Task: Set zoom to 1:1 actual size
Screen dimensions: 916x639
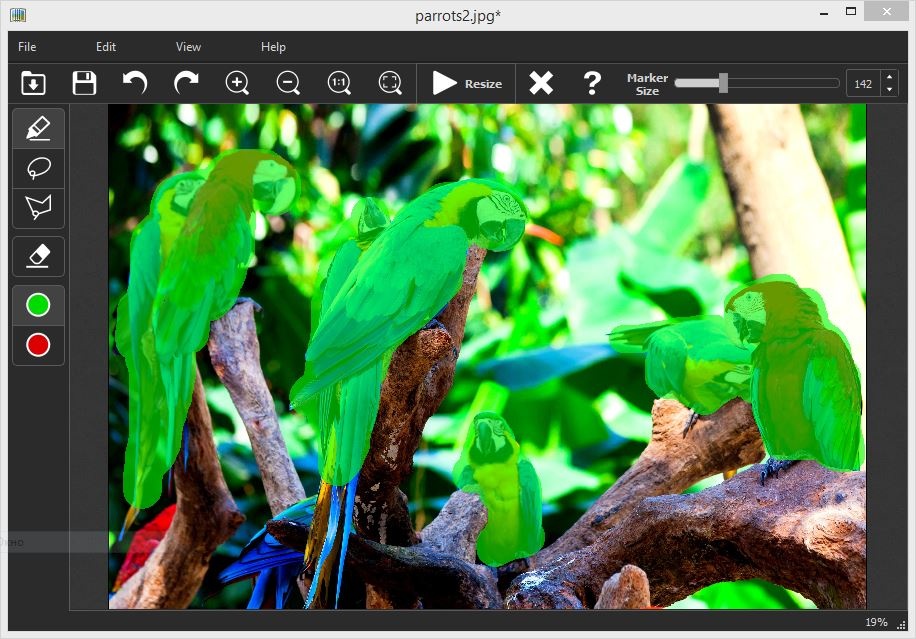Action: click(x=339, y=83)
